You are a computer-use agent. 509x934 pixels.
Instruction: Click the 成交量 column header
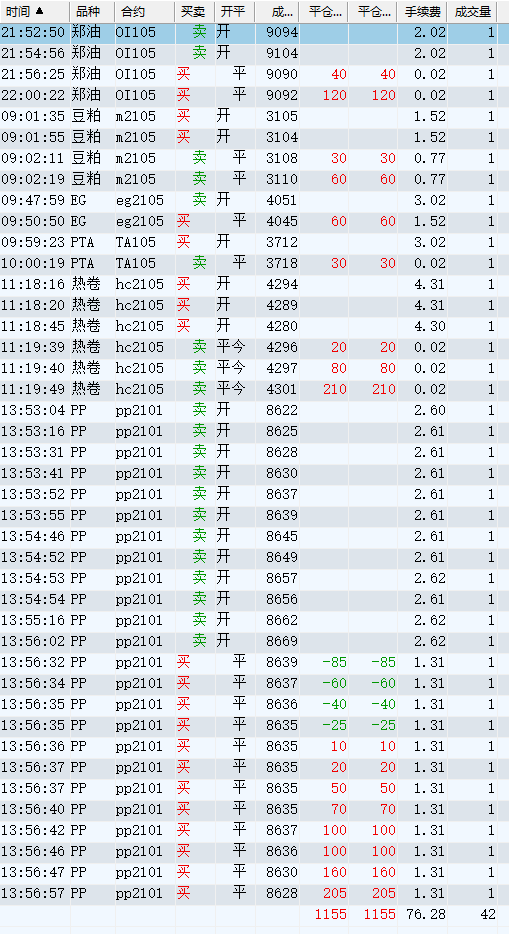click(x=472, y=11)
